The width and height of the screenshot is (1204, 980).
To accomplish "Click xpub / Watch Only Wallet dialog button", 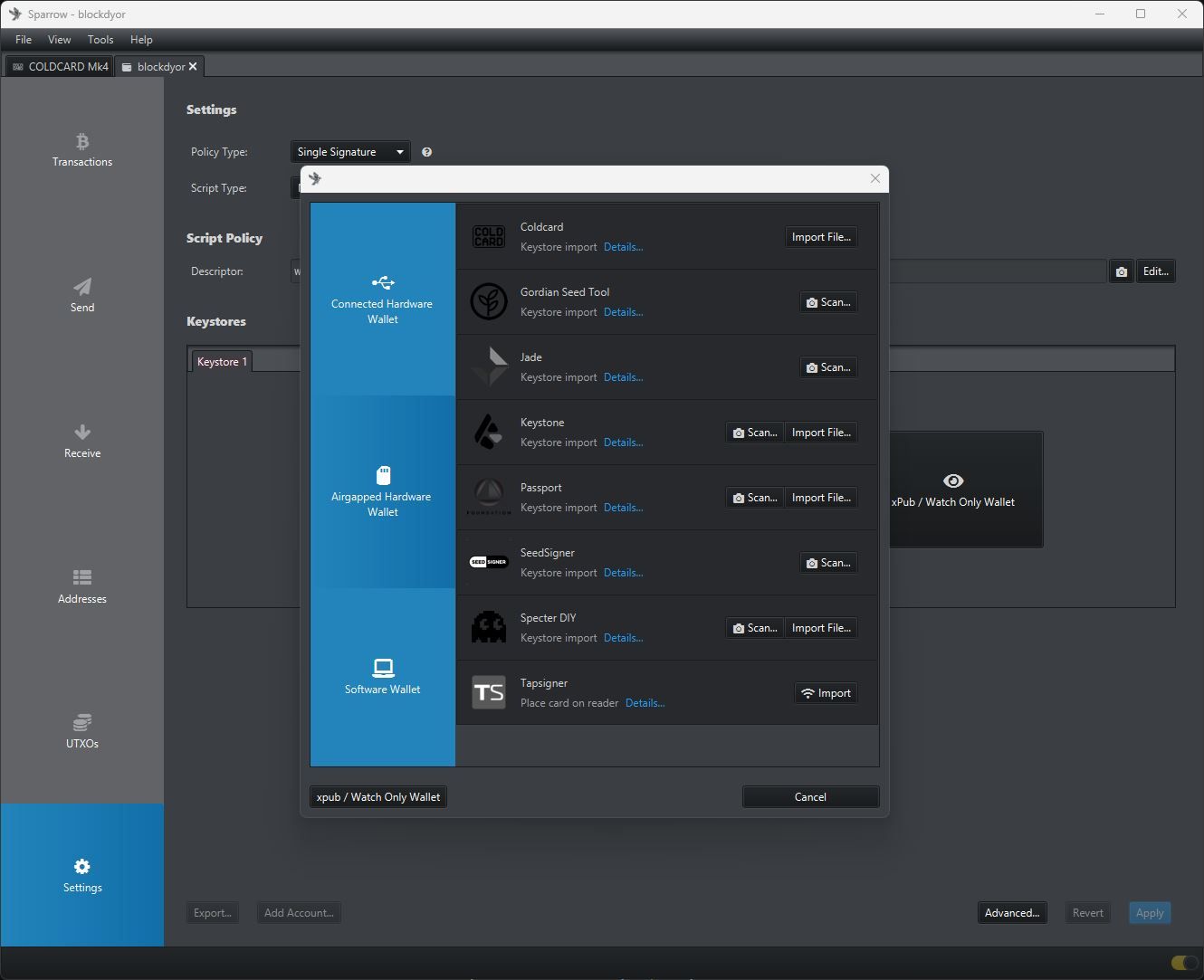I will point(378,797).
